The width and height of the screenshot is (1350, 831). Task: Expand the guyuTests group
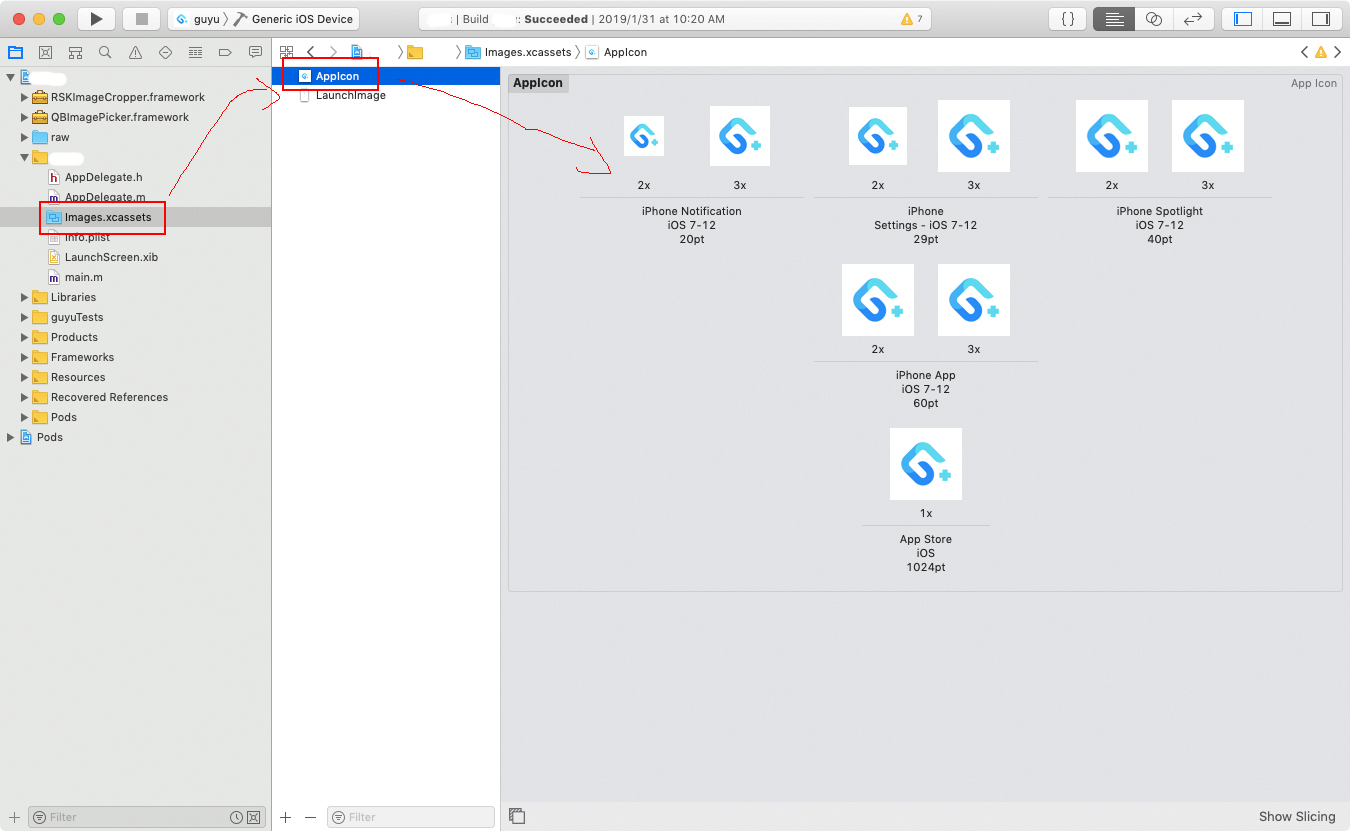(25, 317)
